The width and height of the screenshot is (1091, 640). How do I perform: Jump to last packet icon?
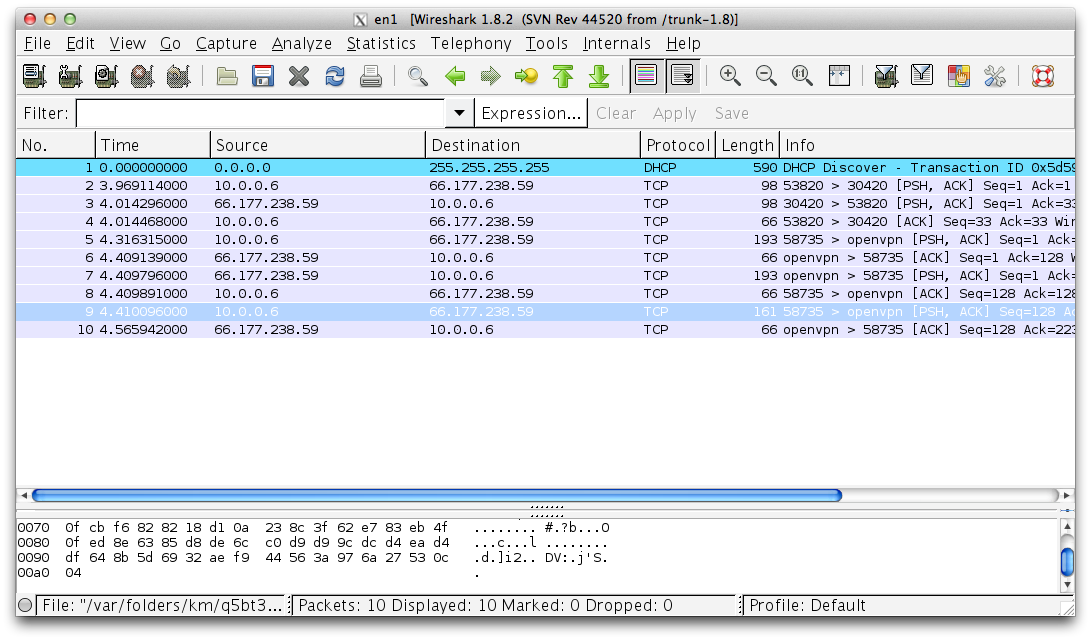click(599, 76)
